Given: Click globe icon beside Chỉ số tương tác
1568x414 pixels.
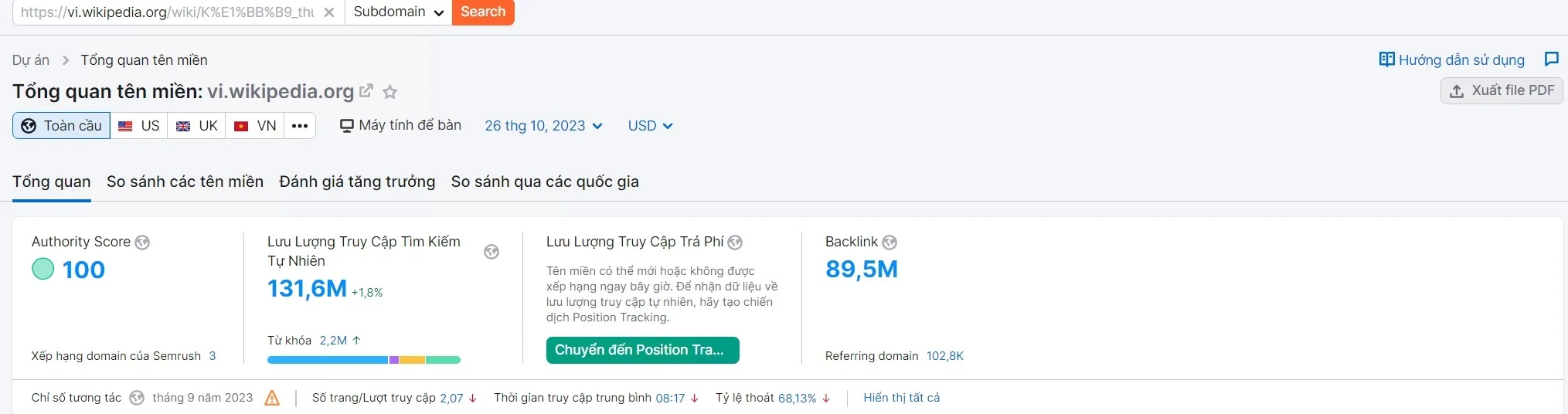Looking at the screenshot, I should coord(137,398).
